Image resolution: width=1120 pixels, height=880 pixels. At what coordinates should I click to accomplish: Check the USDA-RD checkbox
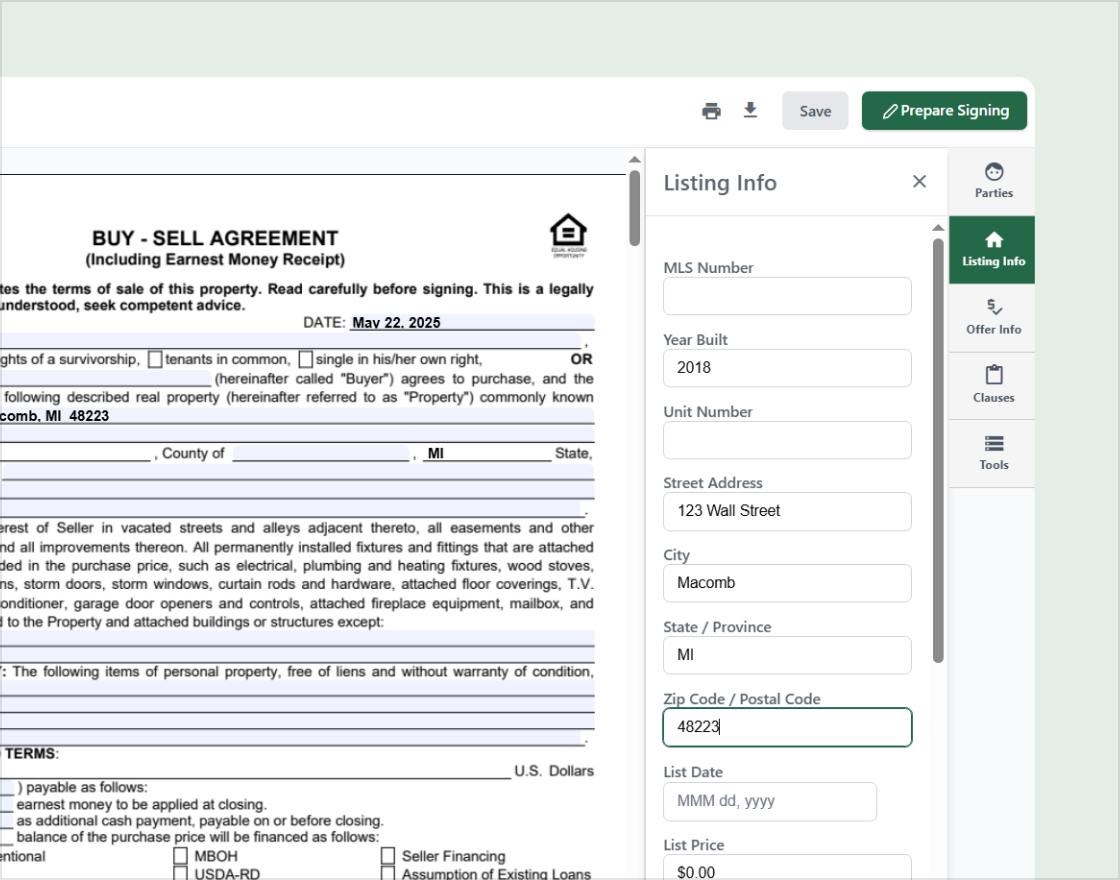tap(181, 874)
